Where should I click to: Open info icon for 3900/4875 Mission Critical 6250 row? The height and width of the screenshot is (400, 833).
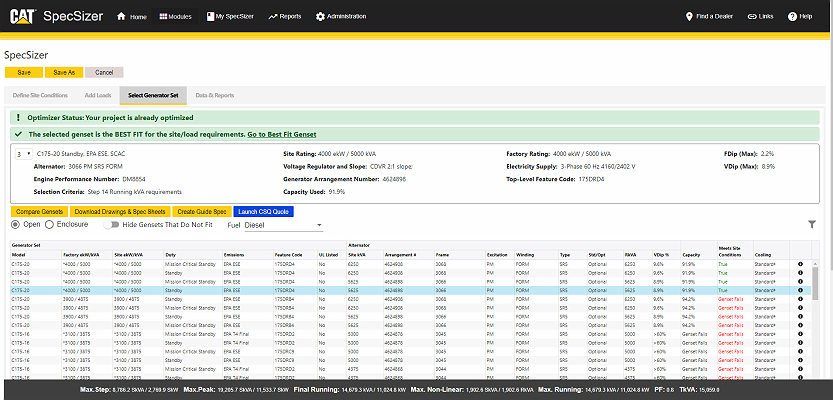pos(800,308)
